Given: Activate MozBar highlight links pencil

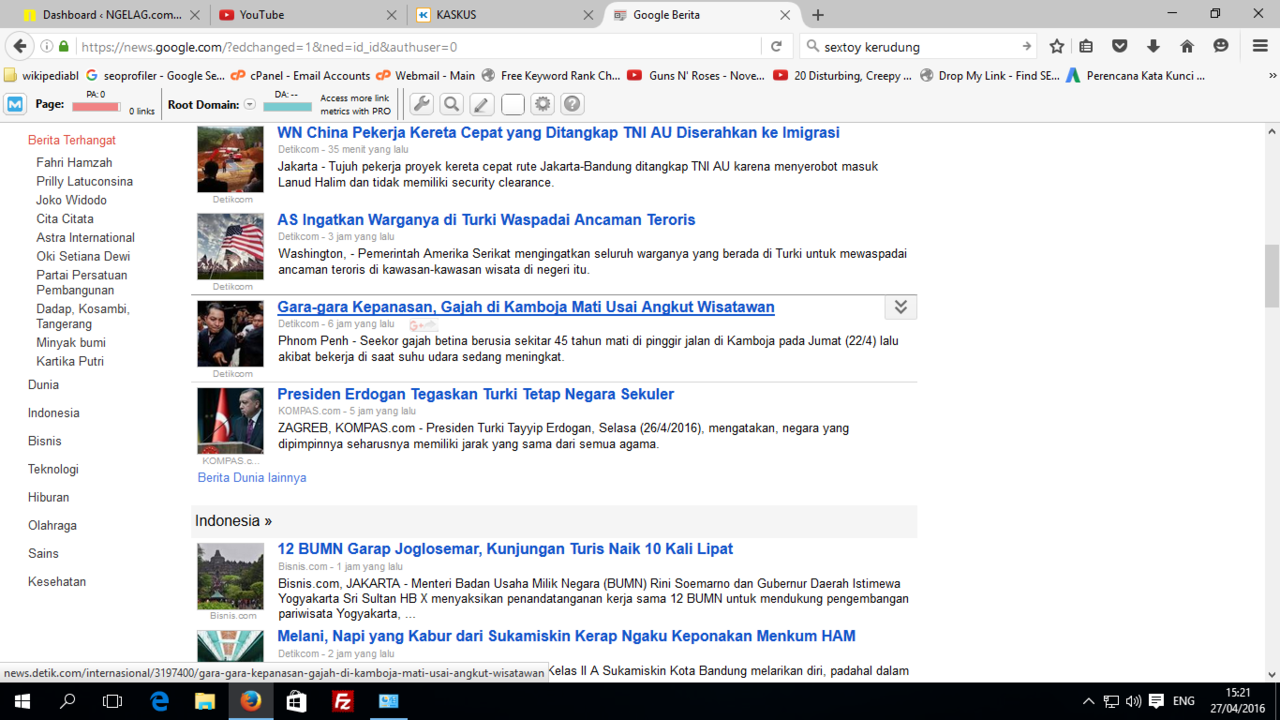Looking at the screenshot, I should [x=482, y=104].
